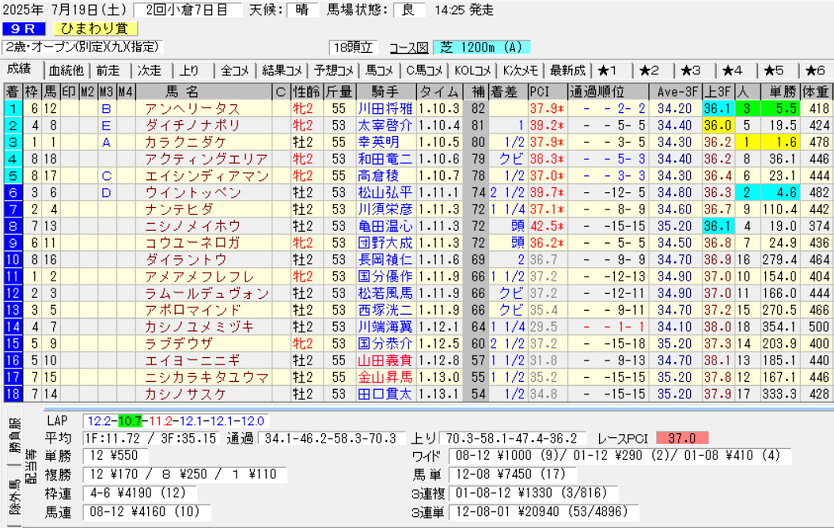This screenshot has width=834, height=528.
Task: Click the M3 mark B for アンヘリータス
Action: pyautogui.click(x=105, y=108)
